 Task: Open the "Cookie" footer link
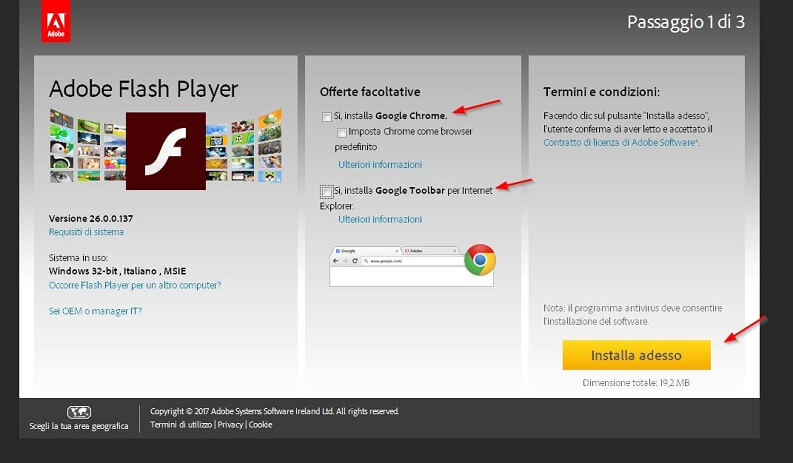(x=260, y=425)
